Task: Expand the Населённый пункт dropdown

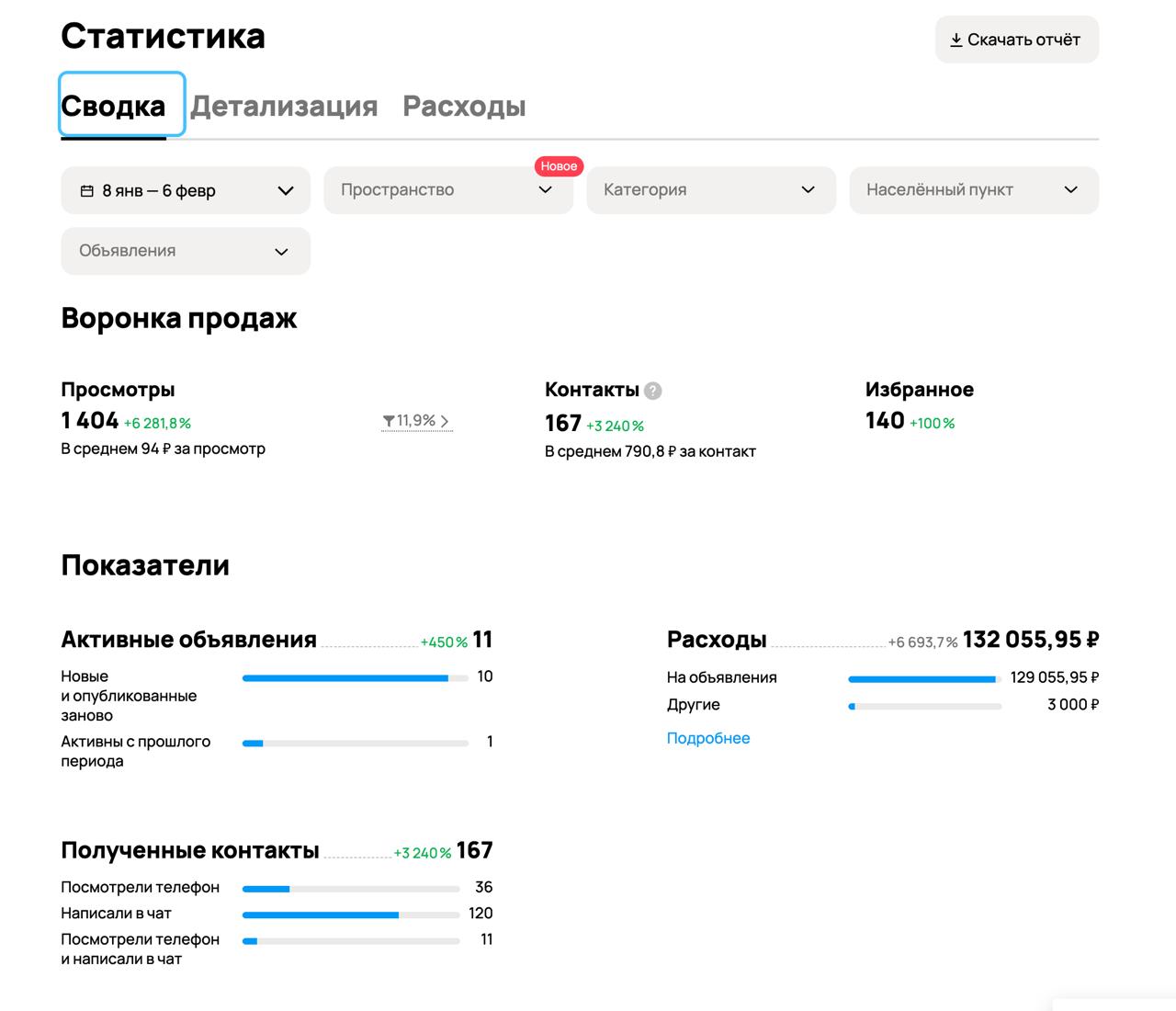Action: [x=973, y=190]
